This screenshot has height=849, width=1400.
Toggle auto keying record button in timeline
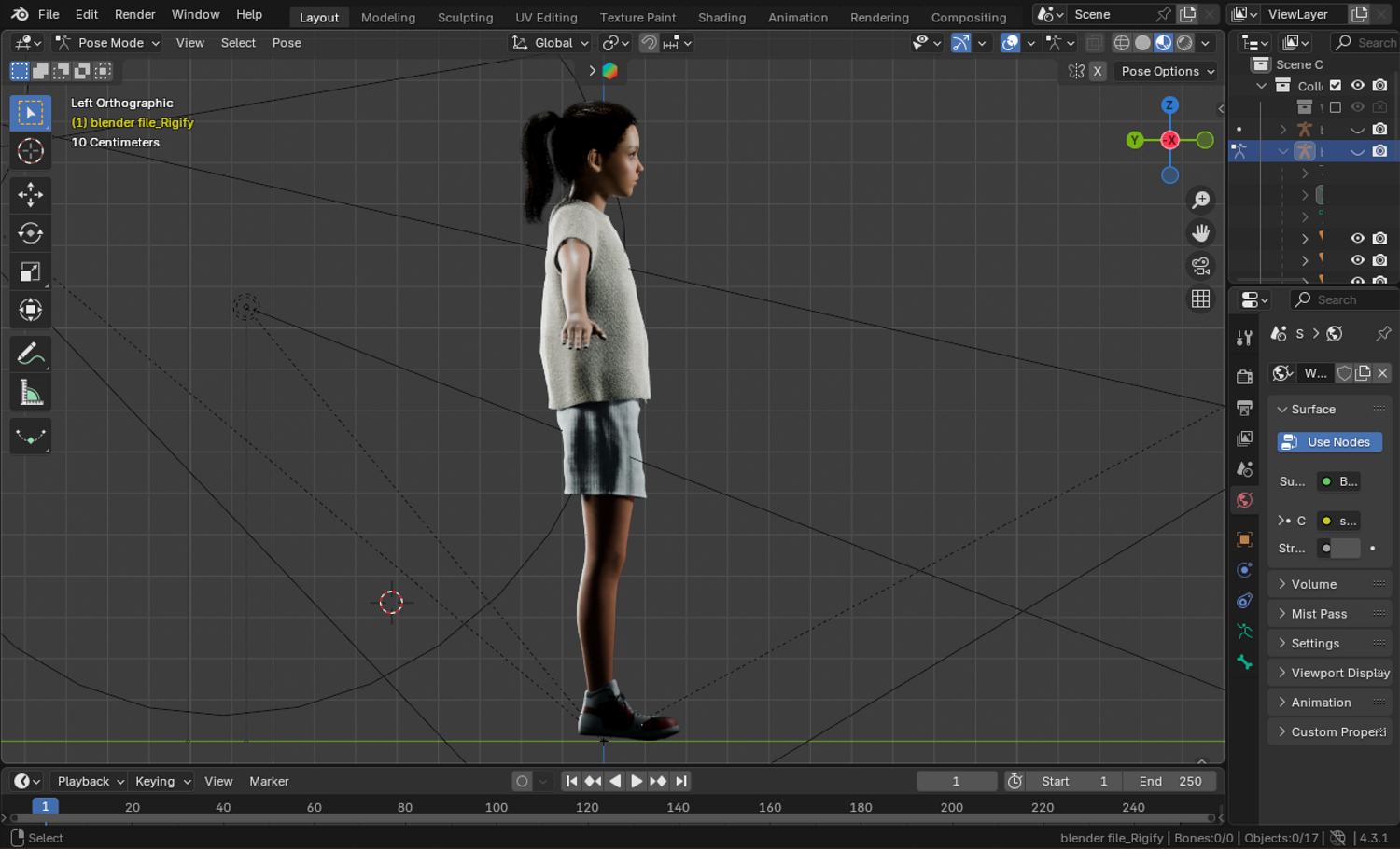click(522, 782)
